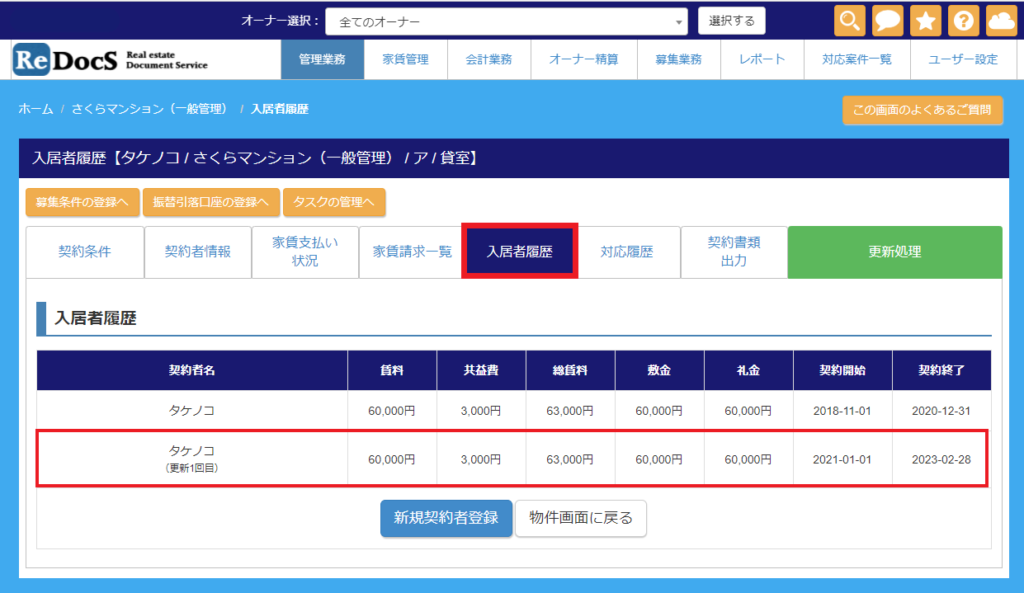Switch to the 家賃請求一覧 tab
Viewport: 1024px width, 593px height.
(x=411, y=252)
